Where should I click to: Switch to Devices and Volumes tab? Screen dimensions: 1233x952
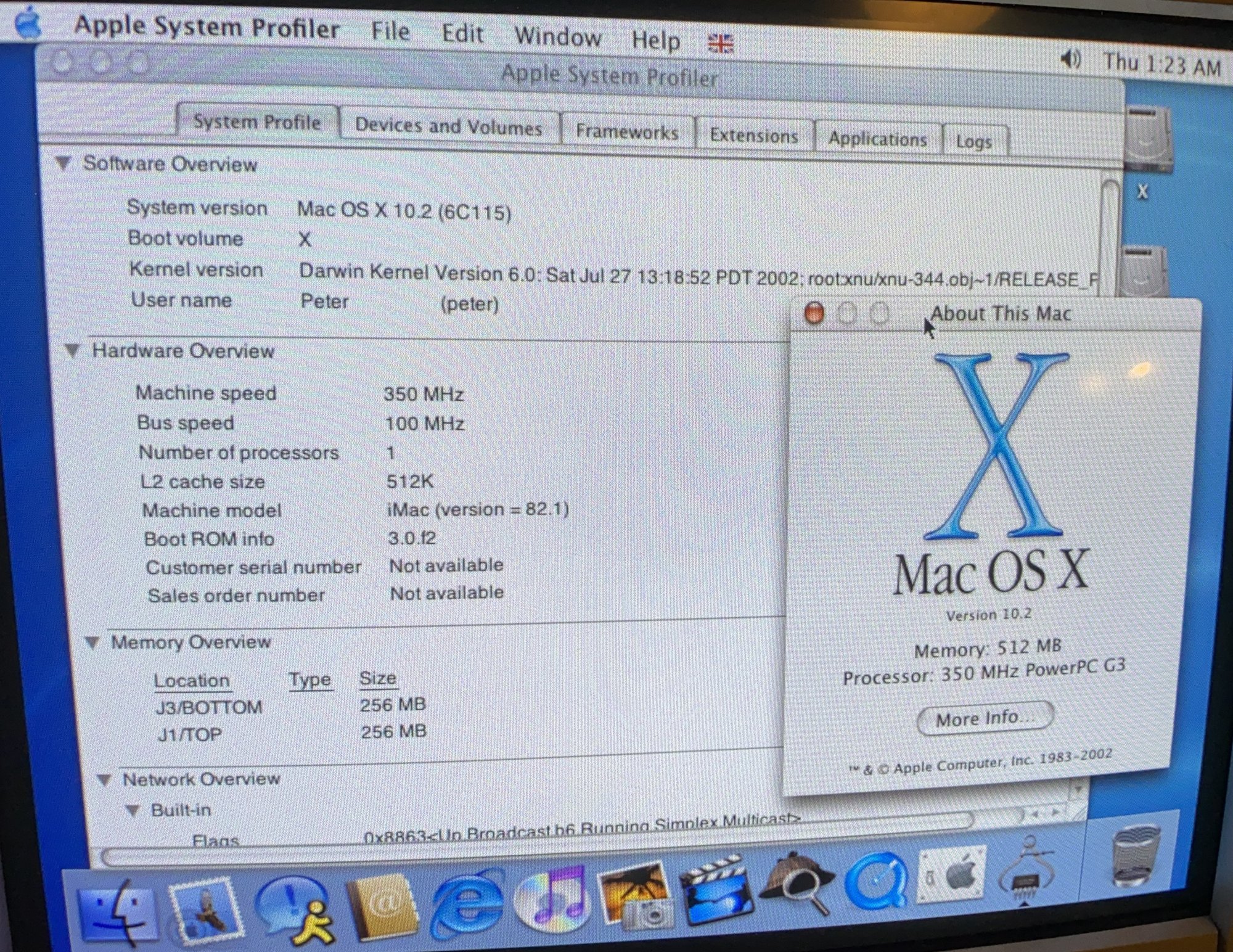[x=448, y=126]
